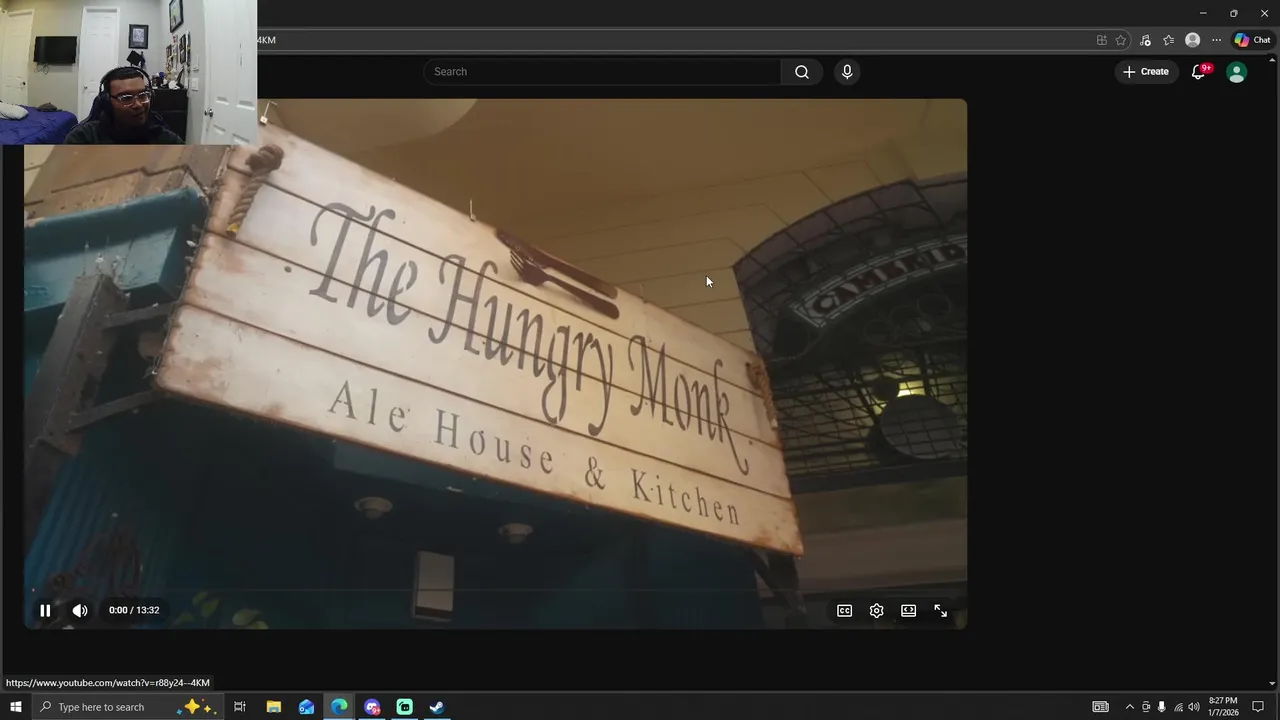The width and height of the screenshot is (1280, 720).
Task: Open Outlook mail from the taskbar
Action: [x=306, y=707]
